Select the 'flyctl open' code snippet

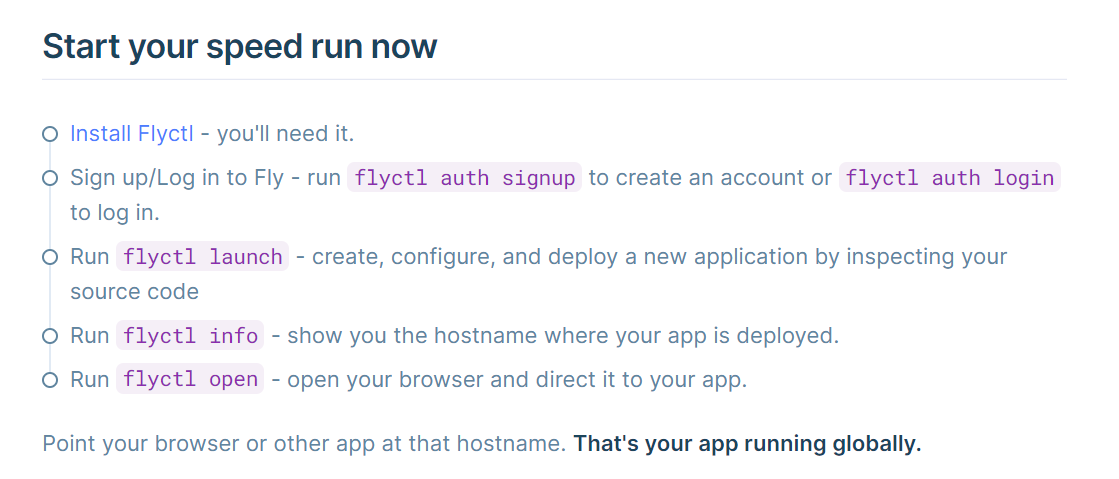[x=190, y=379]
